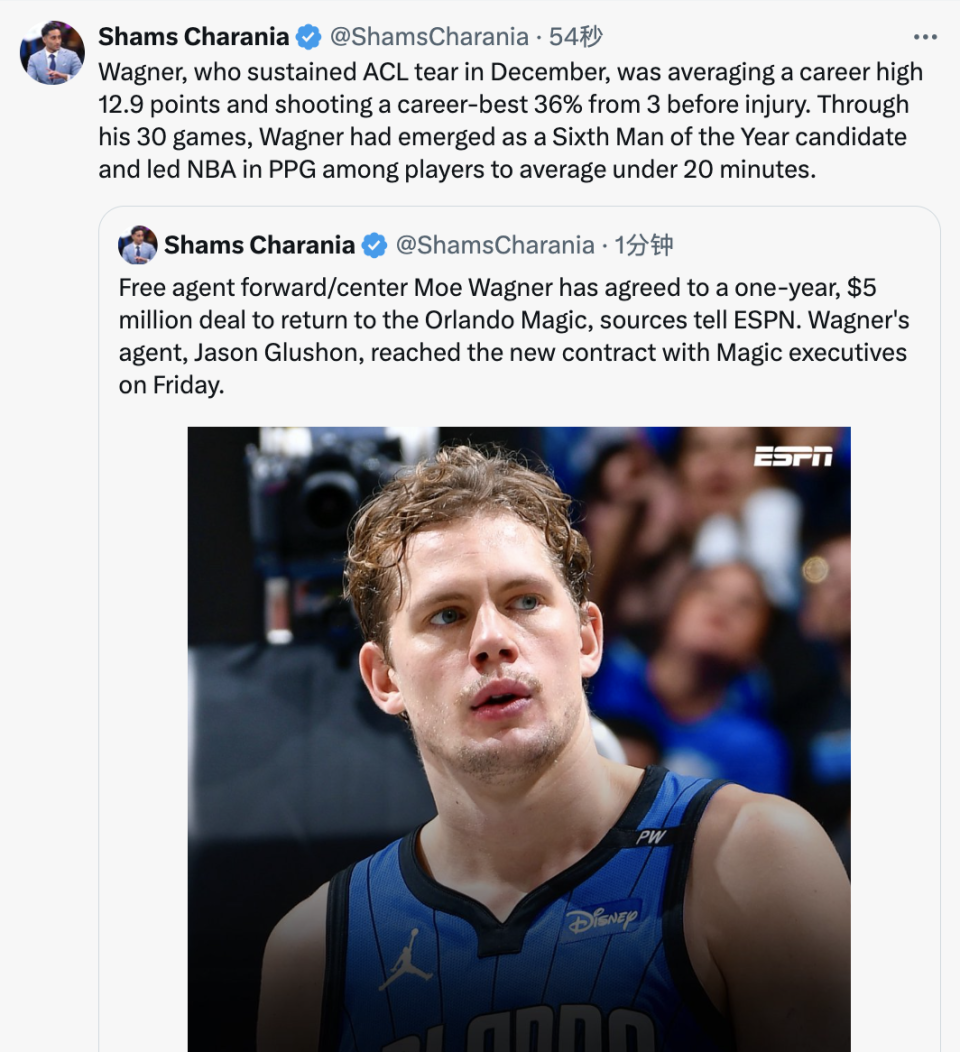Open @ShamsCharania handle in quoted tweet
The image size is (960, 1052).
point(495,246)
